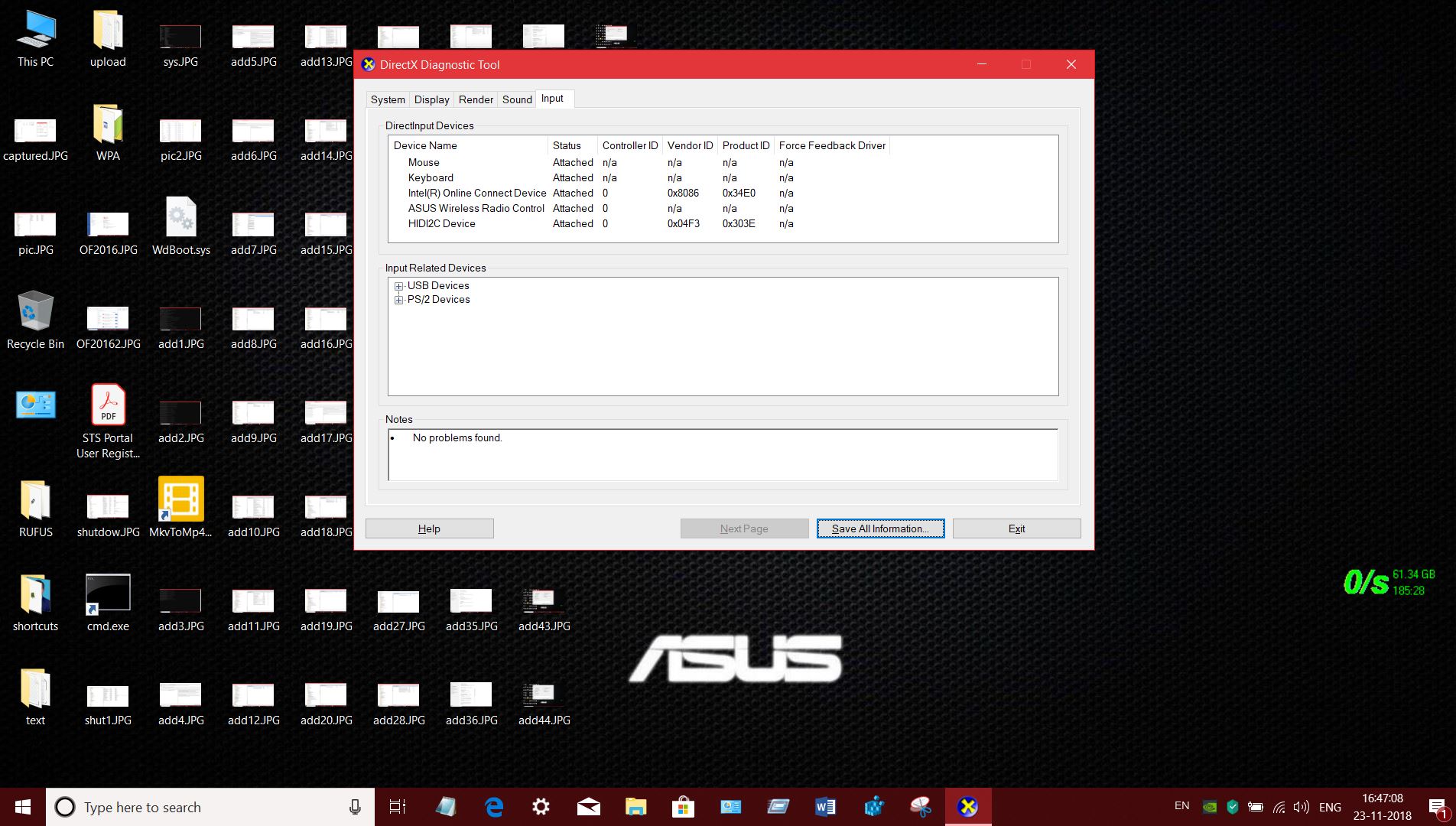This screenshot has height=826, width=1456.
Task: Select the WPA folder icon
Action: point(108,133)
